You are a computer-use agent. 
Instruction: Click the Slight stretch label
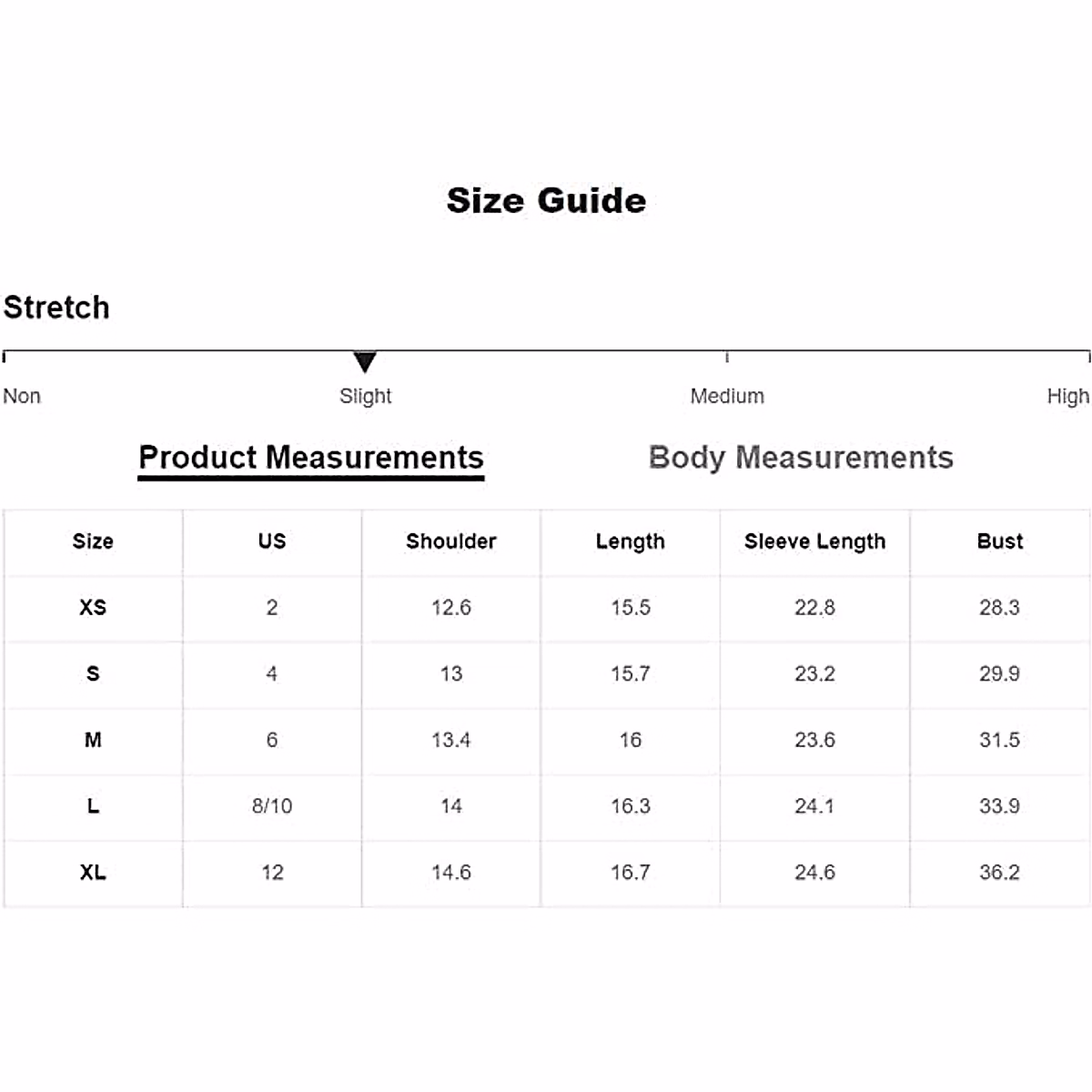pos(365,396)
